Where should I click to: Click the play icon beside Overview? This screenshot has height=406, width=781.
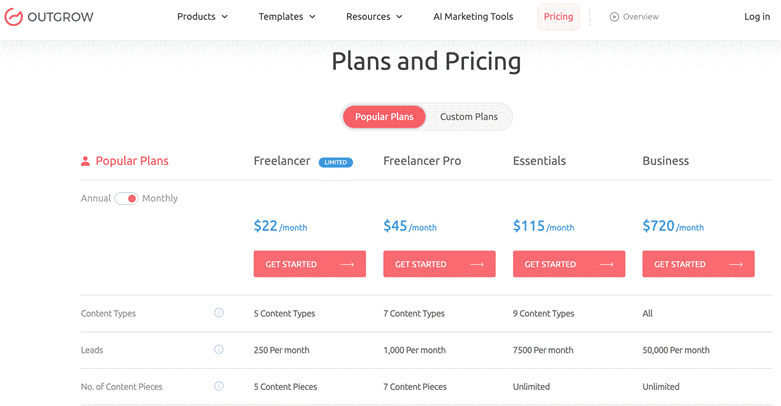pyautogui.click(x=614, y=17)
